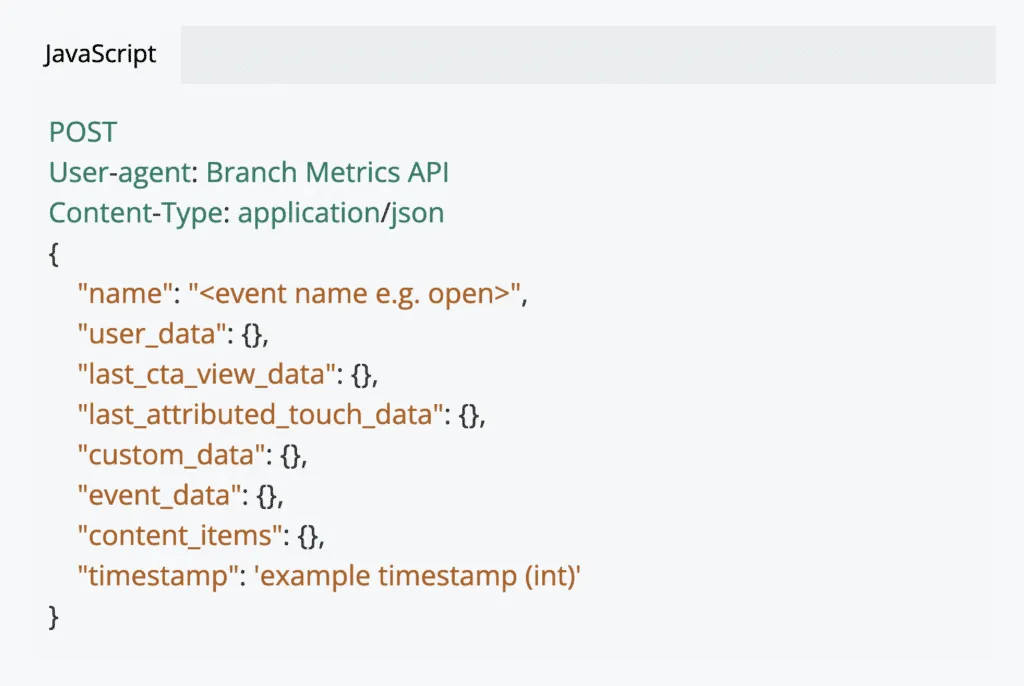Click the "event_data" line
This screenshot has height=686, width=1024.
(180, 496)
